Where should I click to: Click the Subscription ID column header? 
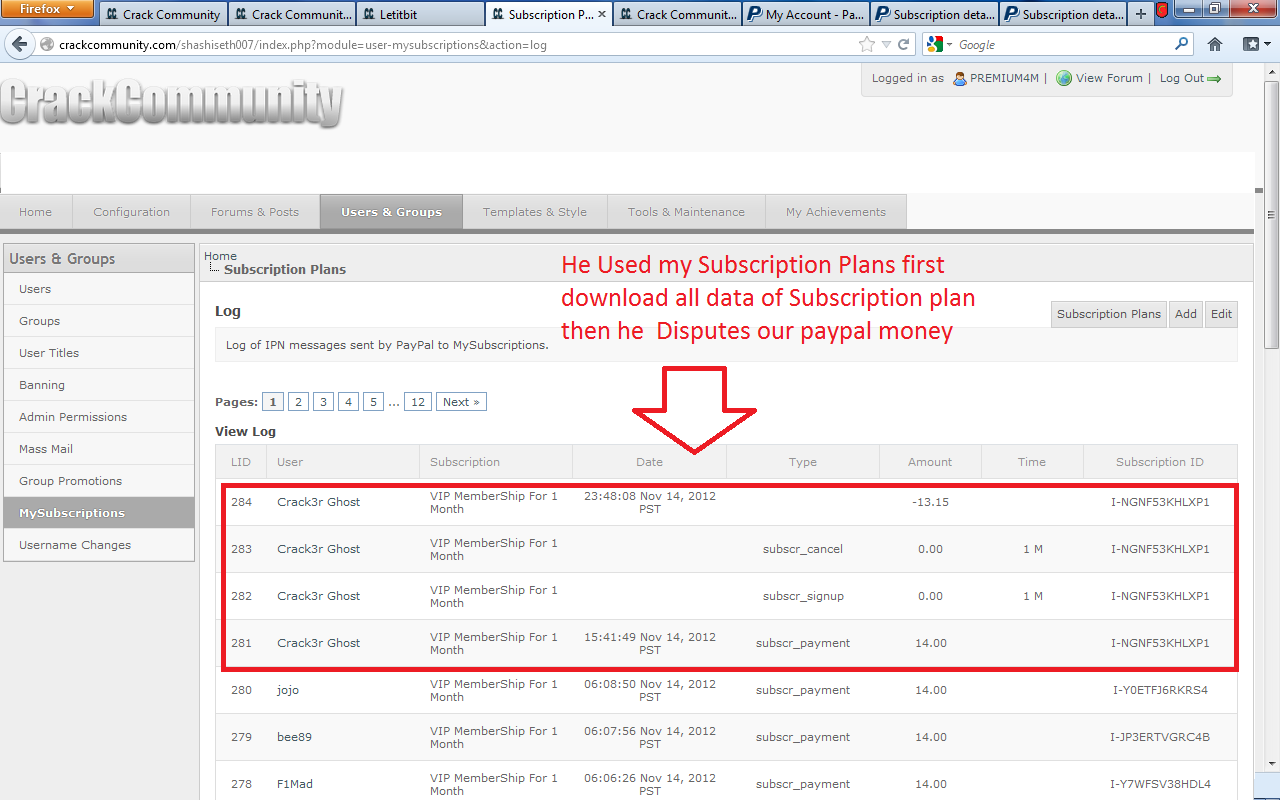[1160, 462]
